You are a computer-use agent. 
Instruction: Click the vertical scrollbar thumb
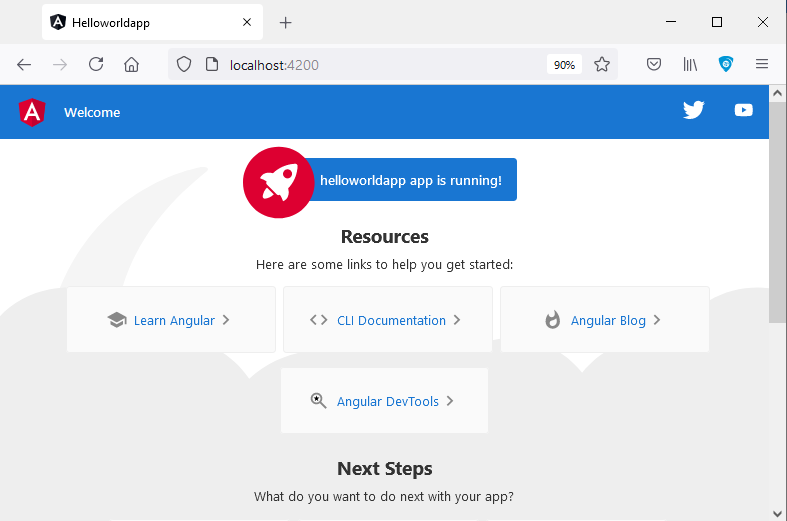[777, 212]
